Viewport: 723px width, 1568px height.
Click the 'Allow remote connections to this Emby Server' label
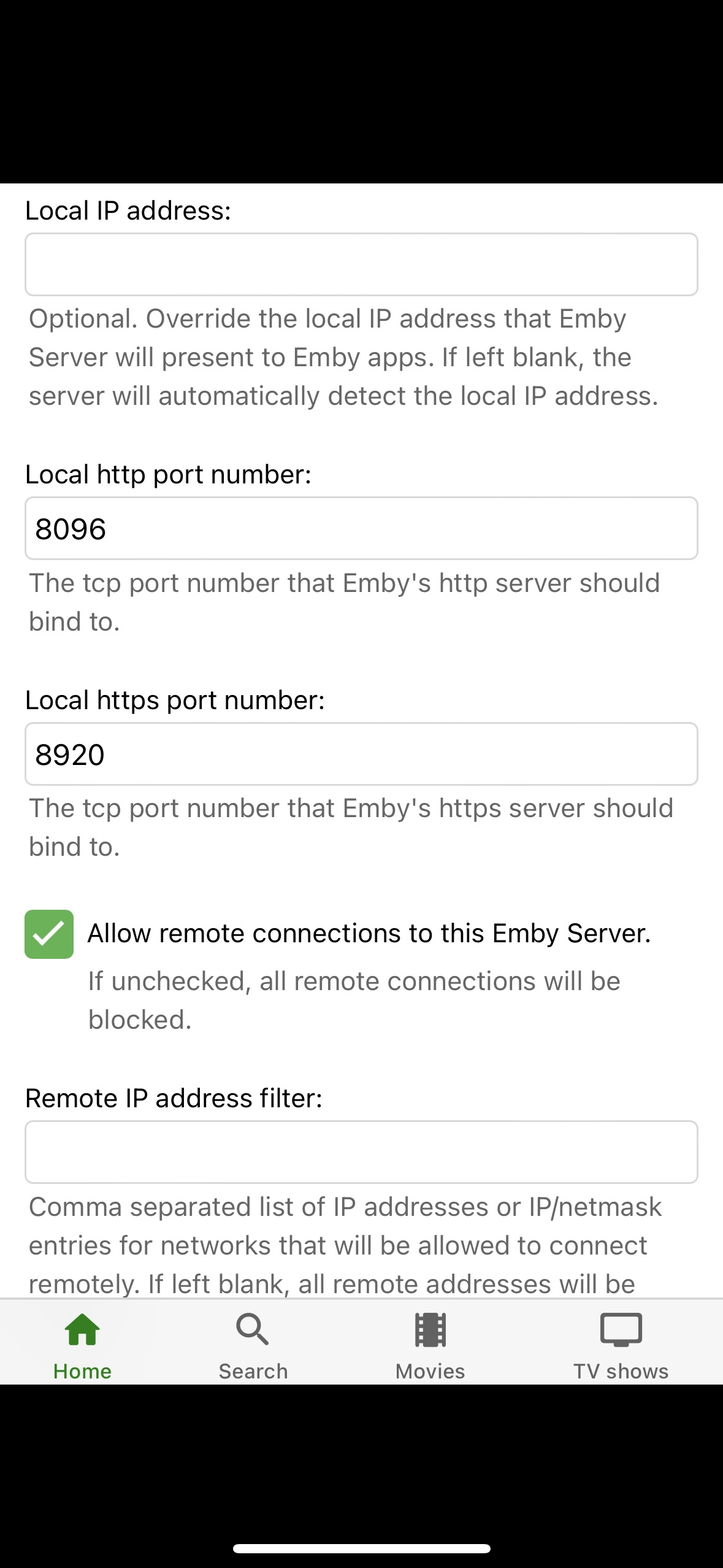click(369, 933)
